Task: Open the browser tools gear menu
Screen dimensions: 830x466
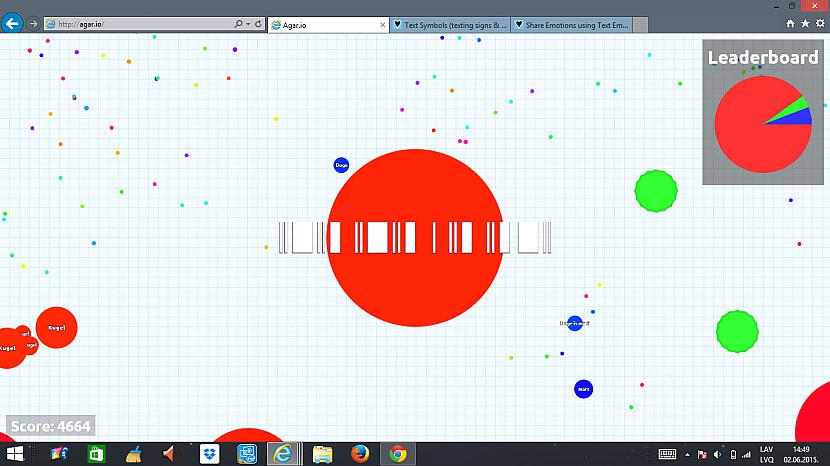Action: tap(820, 23)
